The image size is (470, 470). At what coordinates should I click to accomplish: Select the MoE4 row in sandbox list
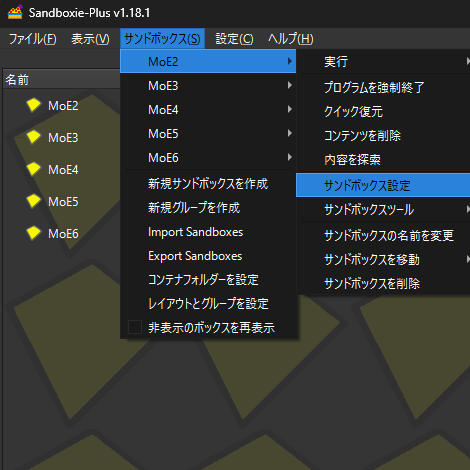click(x=62, y=169)
